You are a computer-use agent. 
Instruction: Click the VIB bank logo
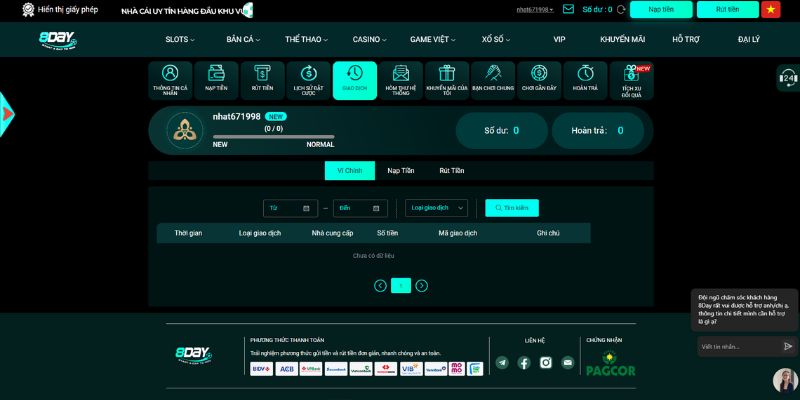coord(411,369)
